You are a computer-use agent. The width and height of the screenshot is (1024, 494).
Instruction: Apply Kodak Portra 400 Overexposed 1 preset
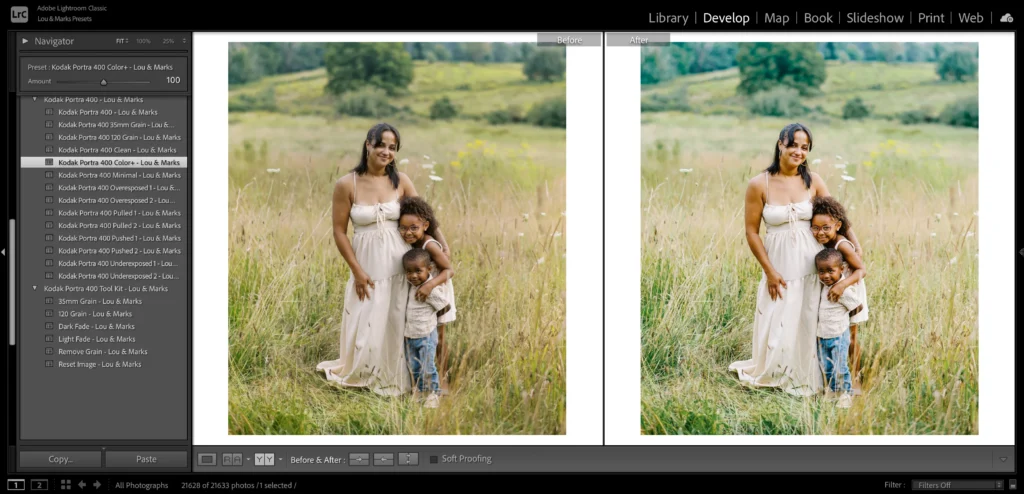click(104, 188)
